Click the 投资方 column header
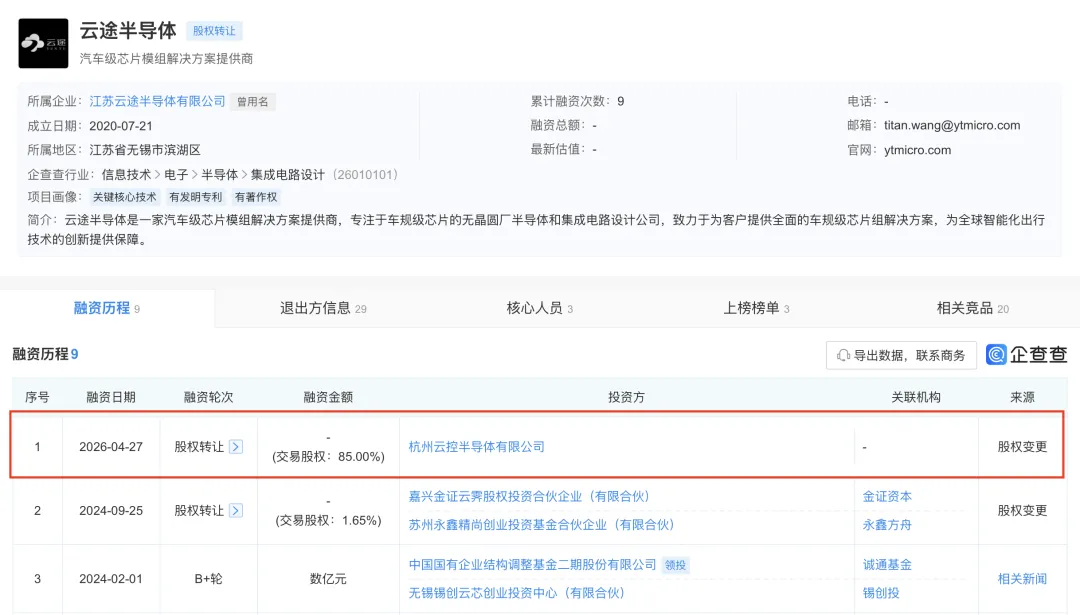Viewport: 1080px width, 615px height. (626, 397)
